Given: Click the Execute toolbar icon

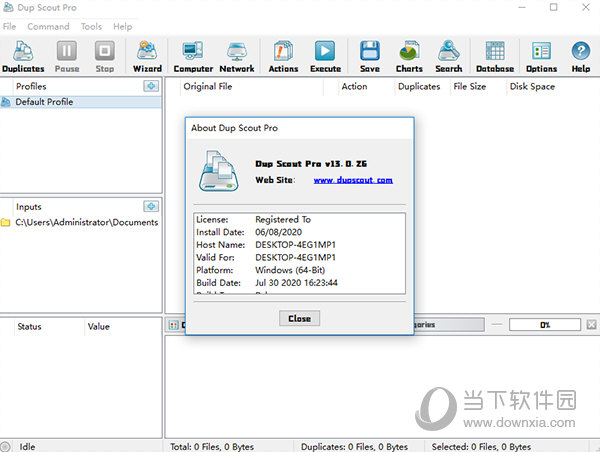Looking at the screenshot, I should tap(325, 56).
